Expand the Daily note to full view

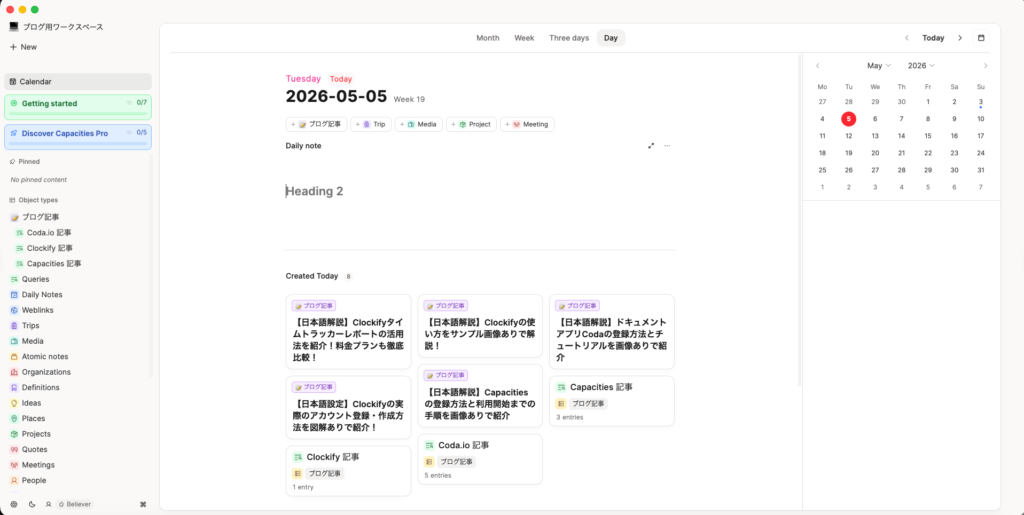click(651, 146)
